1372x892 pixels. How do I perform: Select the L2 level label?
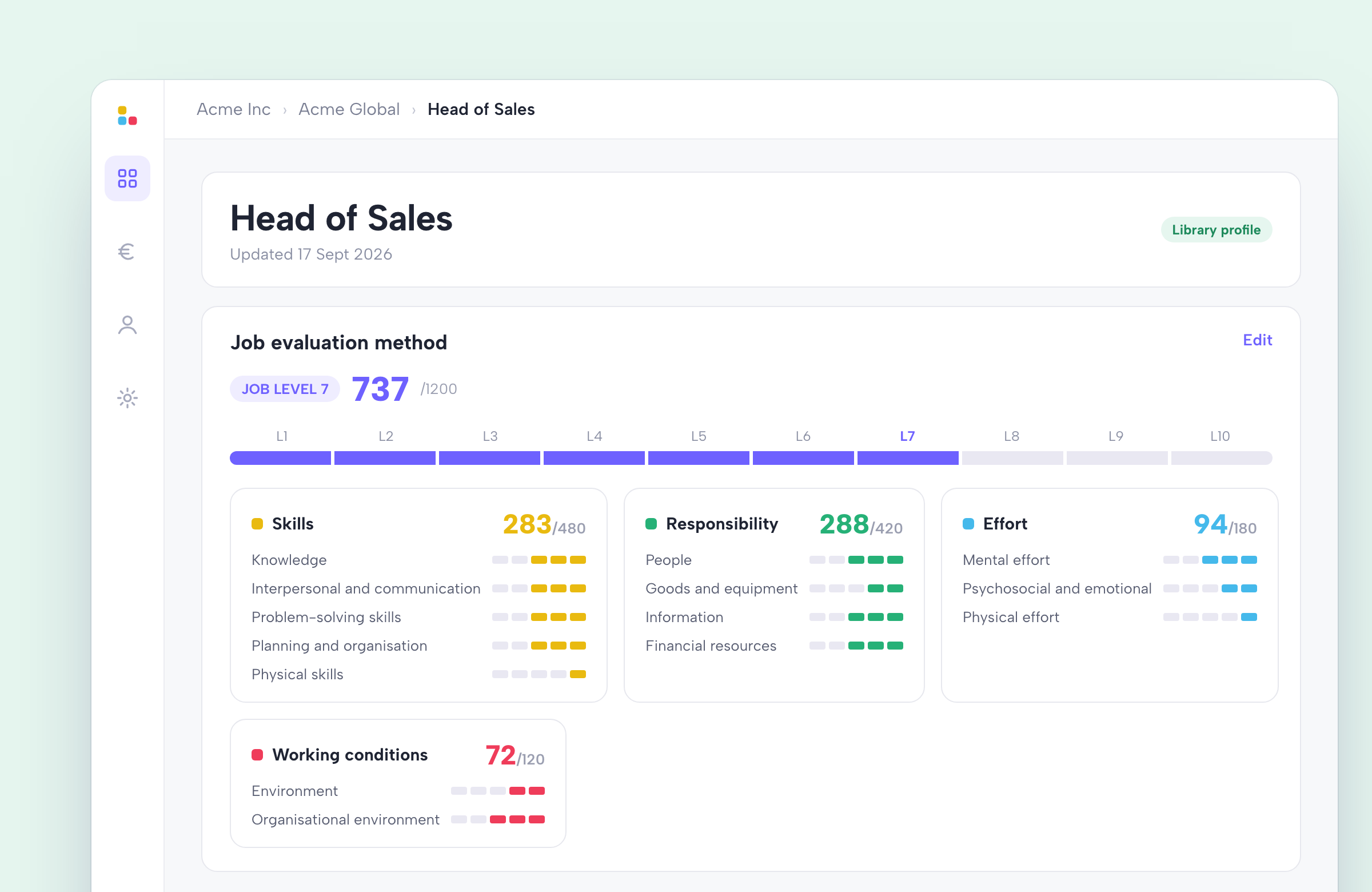click(386, 436)
